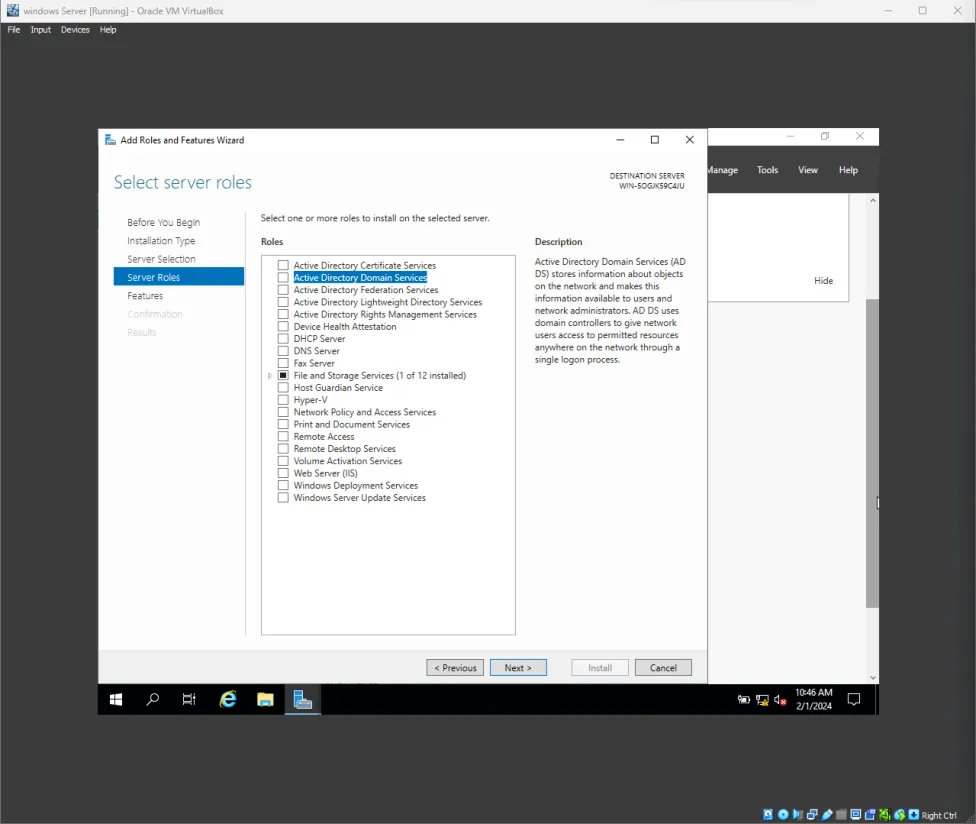Click the Next button

[x=518, y=668]
